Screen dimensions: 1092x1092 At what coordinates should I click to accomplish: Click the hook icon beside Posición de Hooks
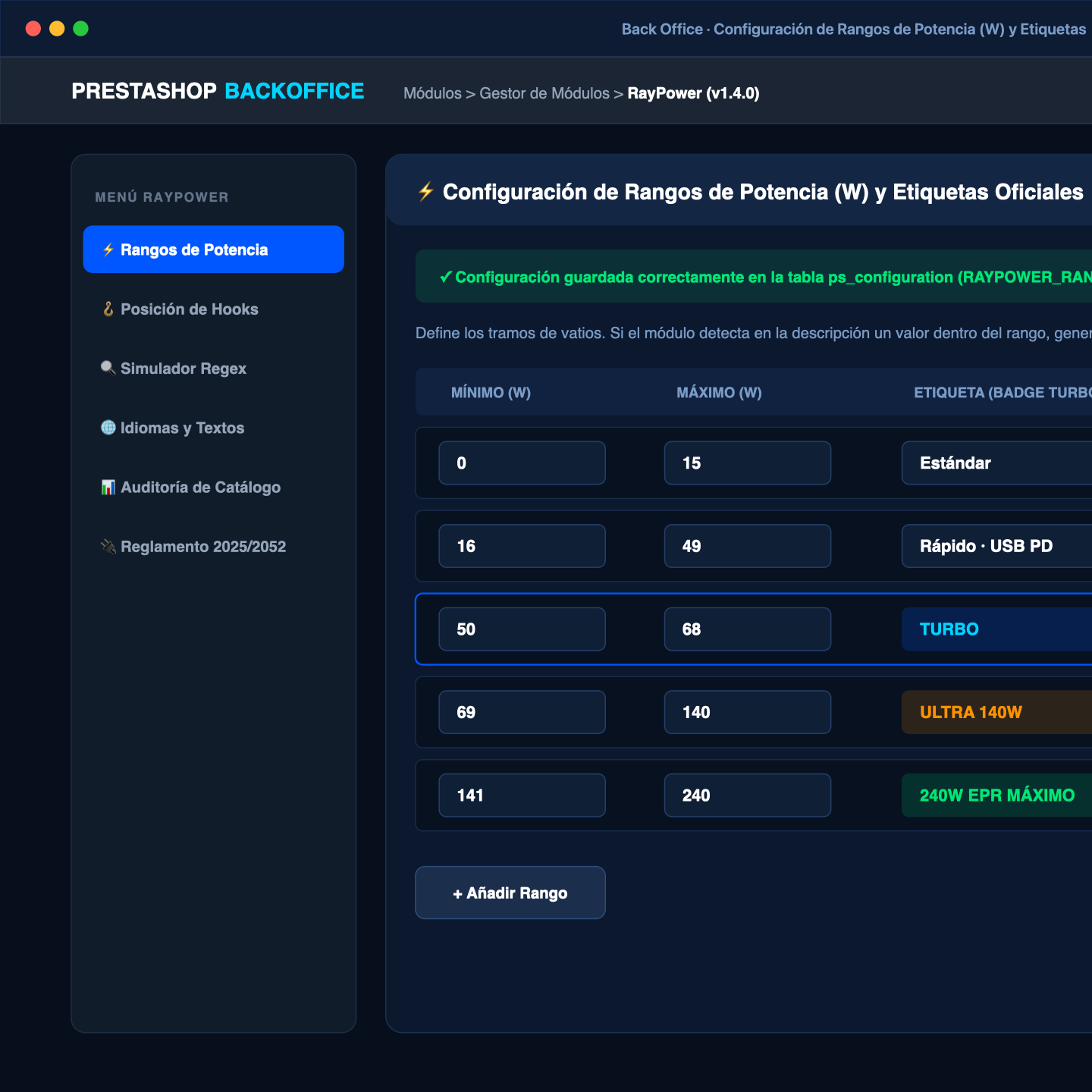pos(108,309)
